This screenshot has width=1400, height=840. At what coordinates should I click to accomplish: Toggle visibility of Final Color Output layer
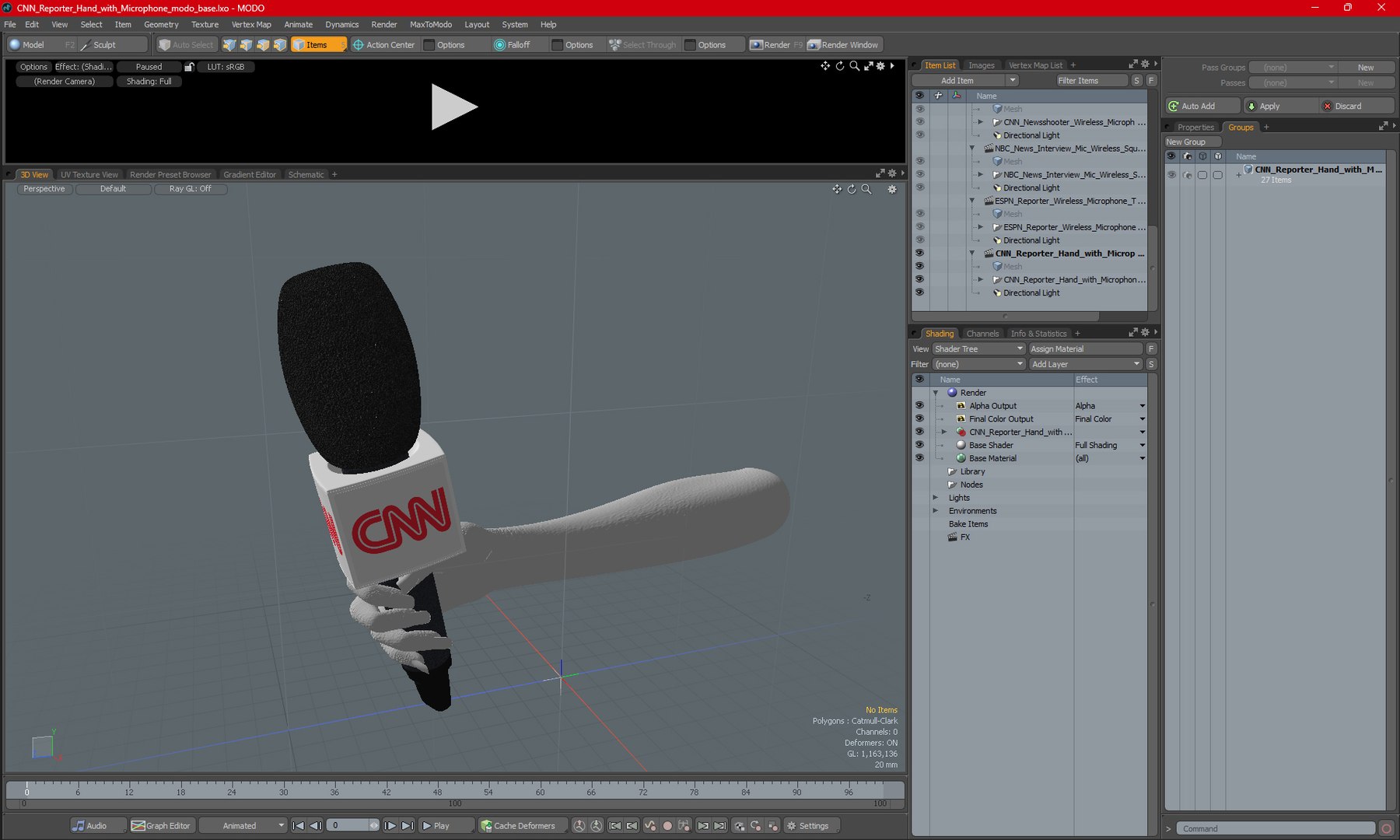coord(919,418)
